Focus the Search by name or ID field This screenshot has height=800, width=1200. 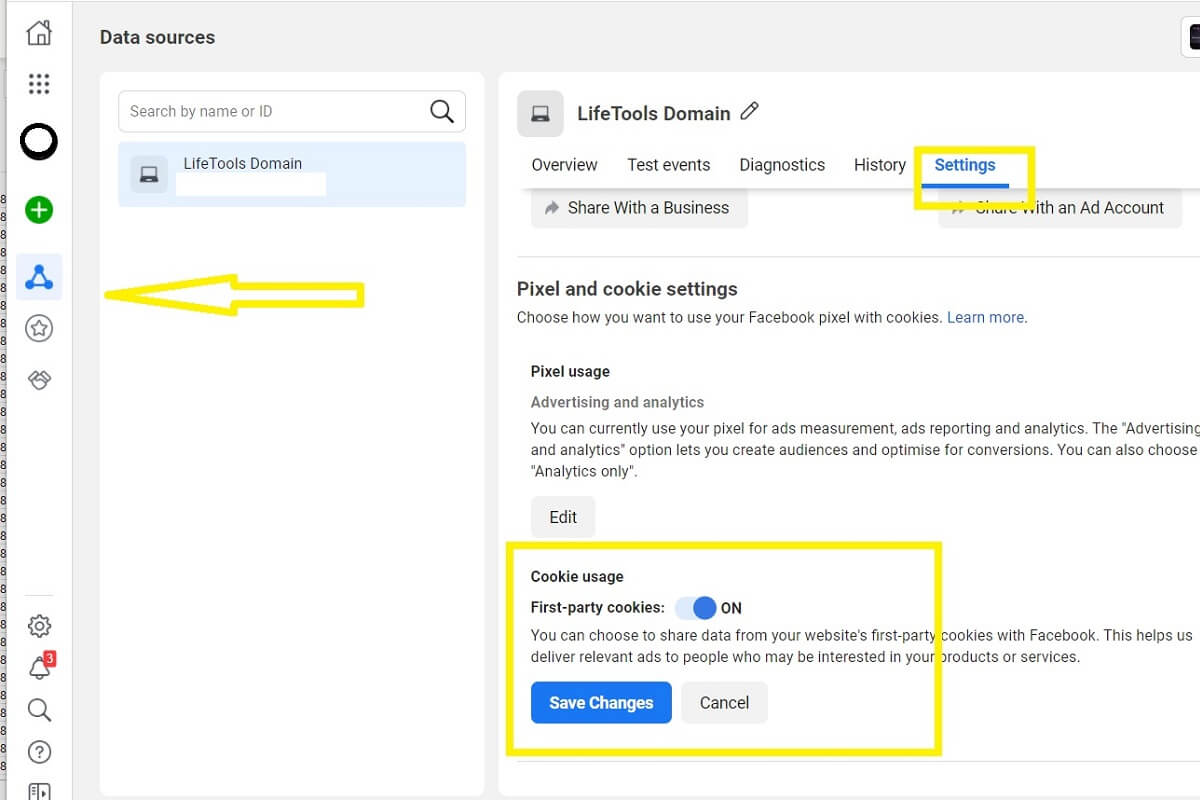pyautogui.click(x=292, y=111)
